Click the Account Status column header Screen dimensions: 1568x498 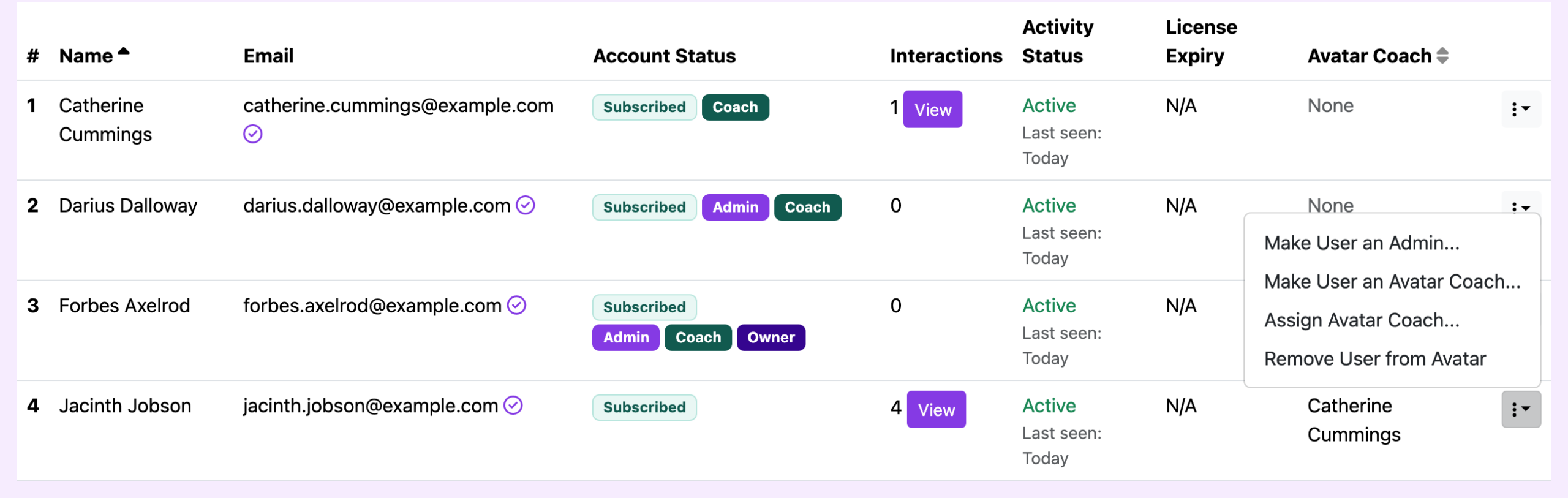(x=664, y=56)
